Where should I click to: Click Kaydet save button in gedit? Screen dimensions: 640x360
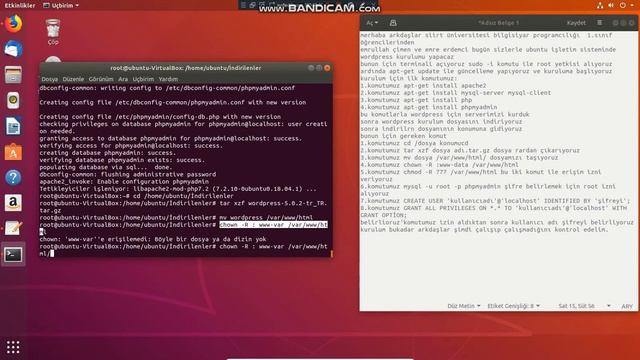pos(576,23)
